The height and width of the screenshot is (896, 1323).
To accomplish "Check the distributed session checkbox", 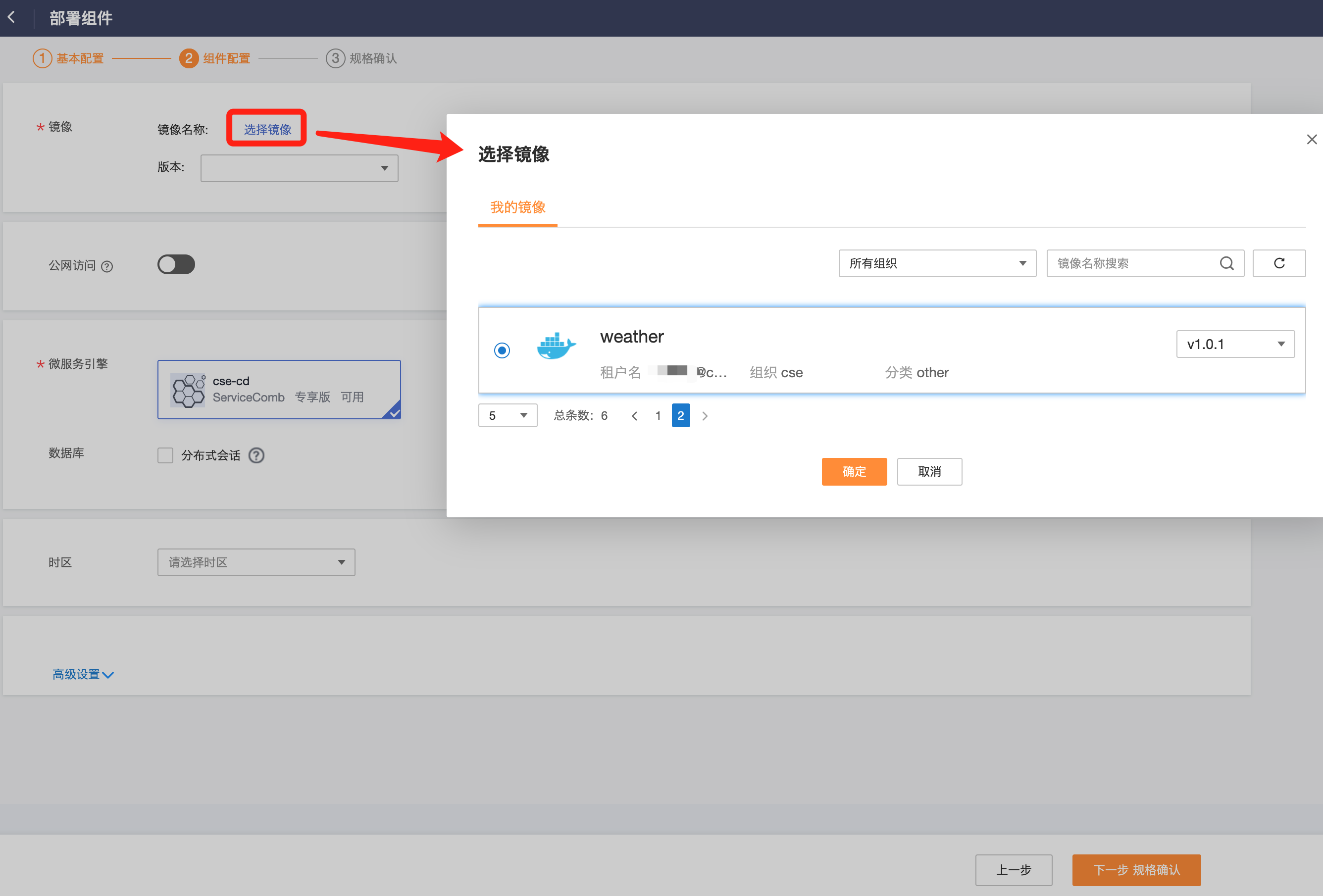I will point(165,455).
